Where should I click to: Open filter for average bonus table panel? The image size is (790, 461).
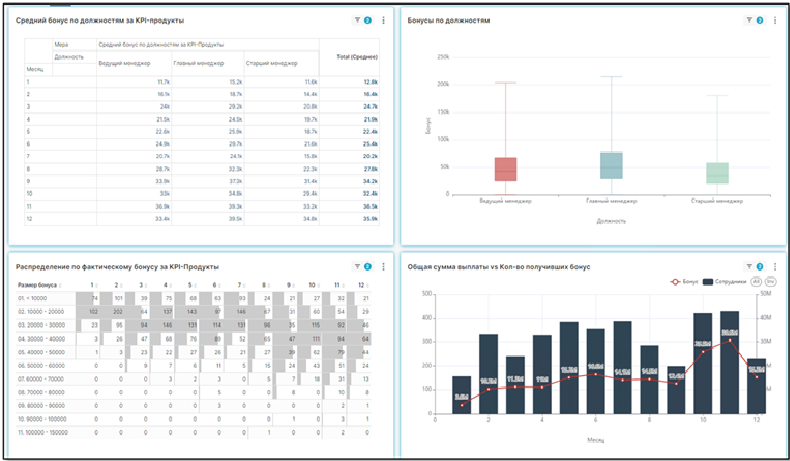[358, 20]
